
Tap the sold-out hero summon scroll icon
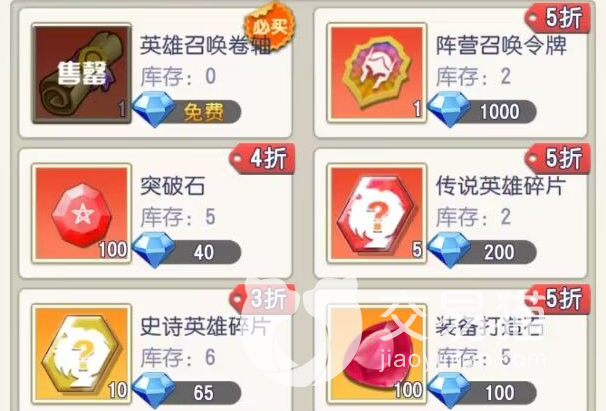pos(82,73)
